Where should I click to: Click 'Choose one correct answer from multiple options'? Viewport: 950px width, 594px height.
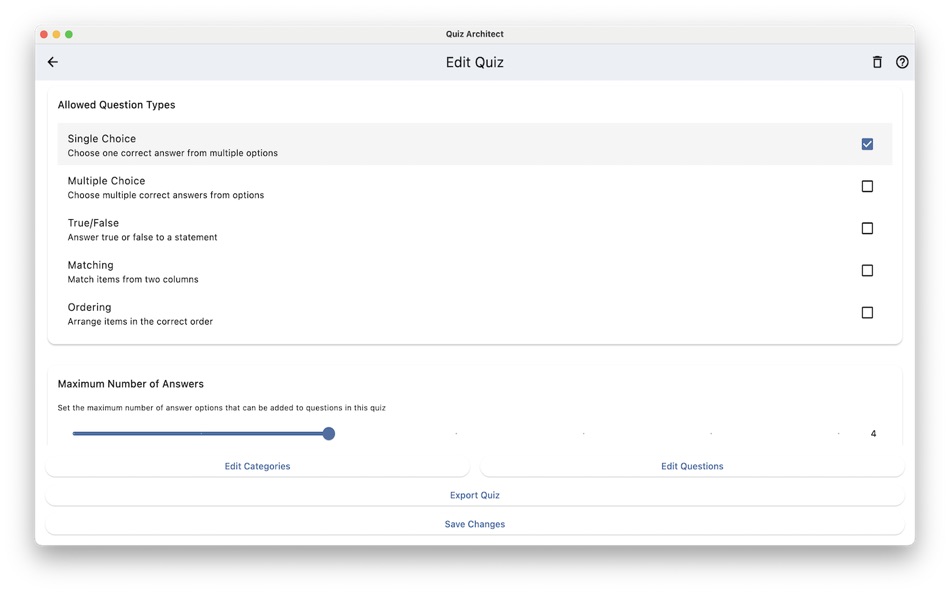pyautogui.click(x=173, y=153)
